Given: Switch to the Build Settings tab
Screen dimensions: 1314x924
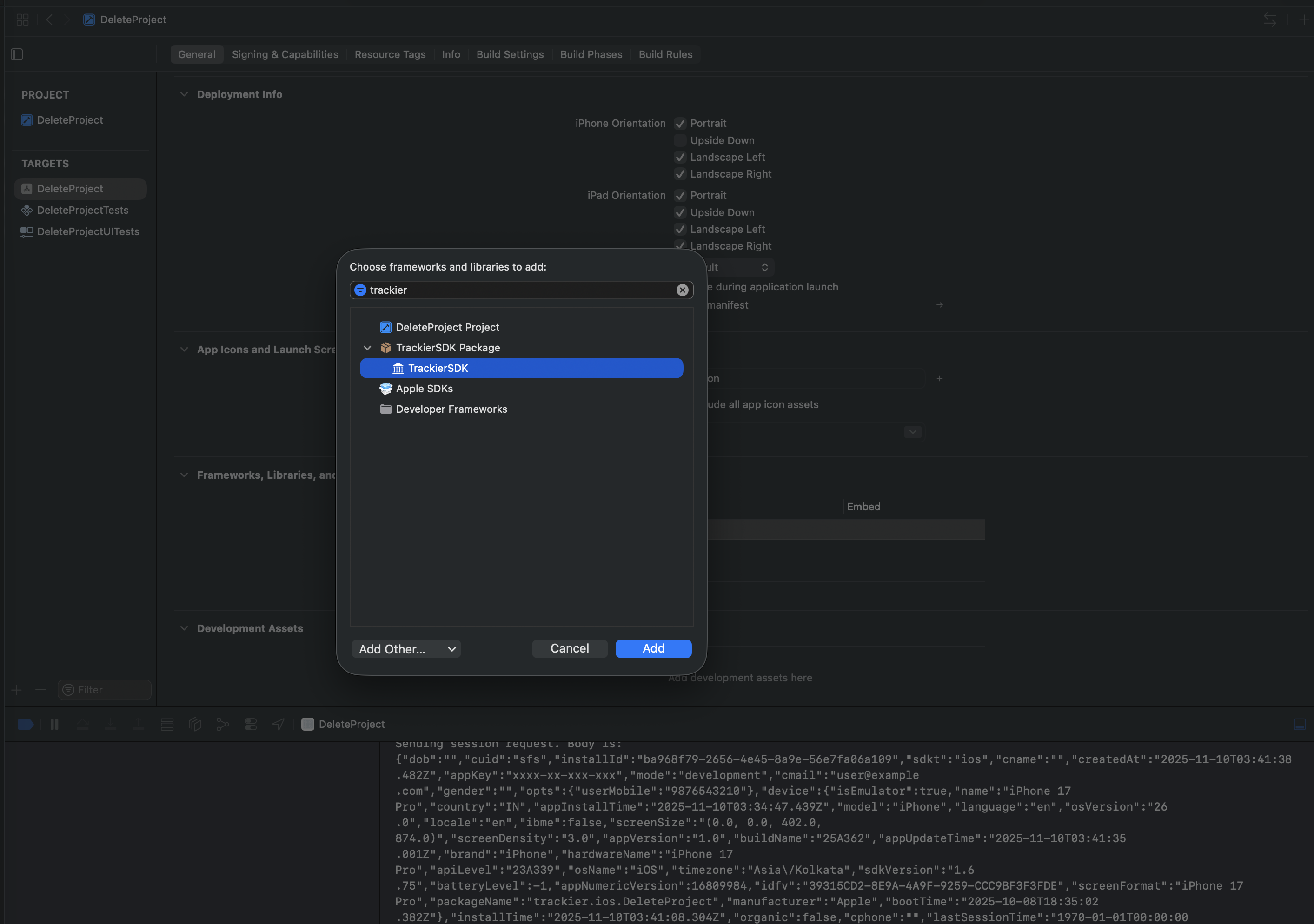Looking at the screenshot, I should click(x=509, y=54).
